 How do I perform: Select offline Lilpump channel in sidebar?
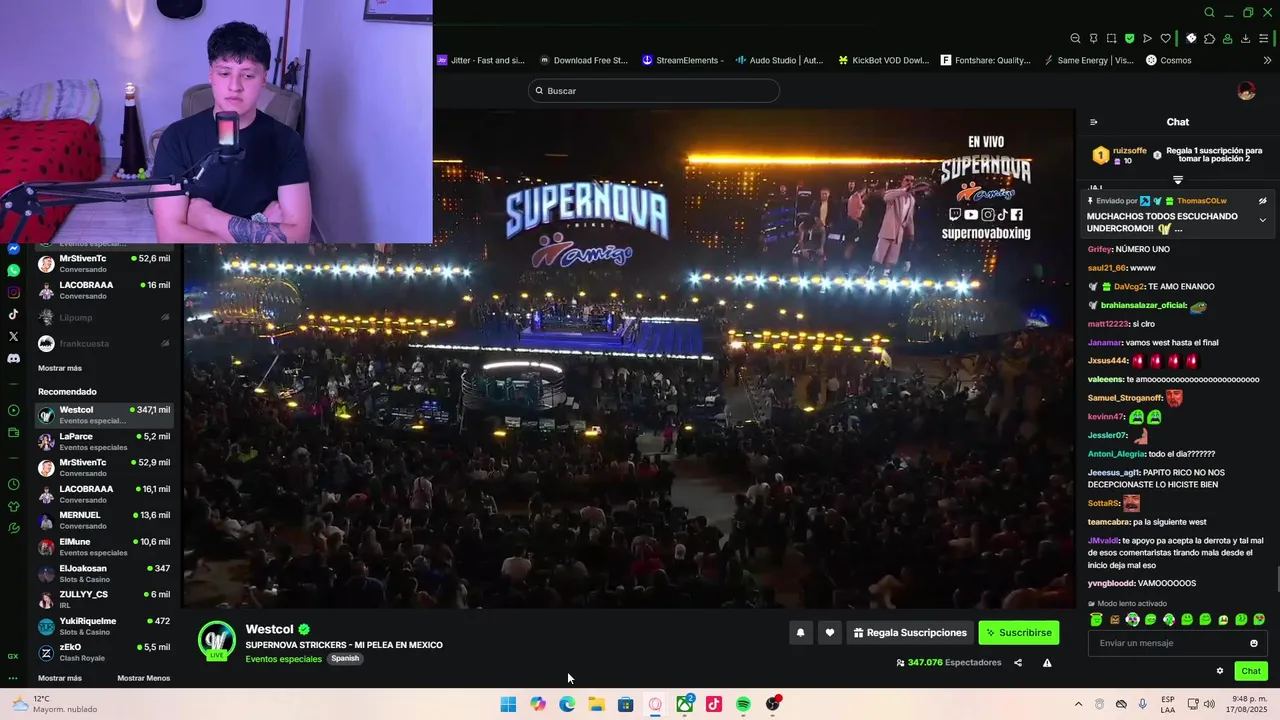tap(104, 317)
